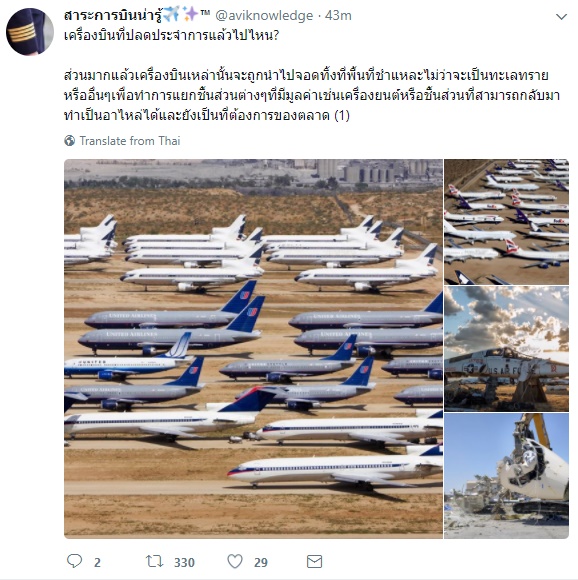578x580 pixels.
Task: Open the excavator scrapping fuselage photo
Action: click(x=506, y=476)
